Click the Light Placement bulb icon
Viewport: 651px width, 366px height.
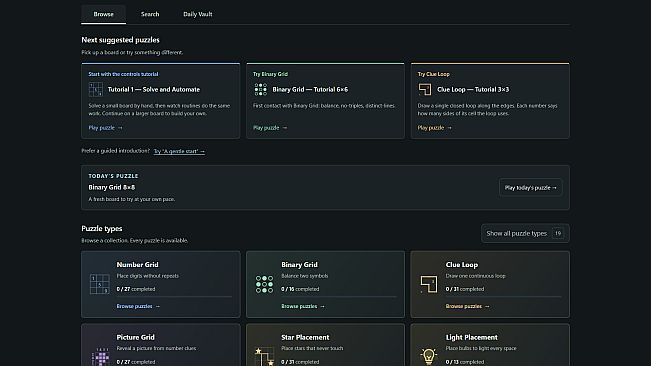429,356
